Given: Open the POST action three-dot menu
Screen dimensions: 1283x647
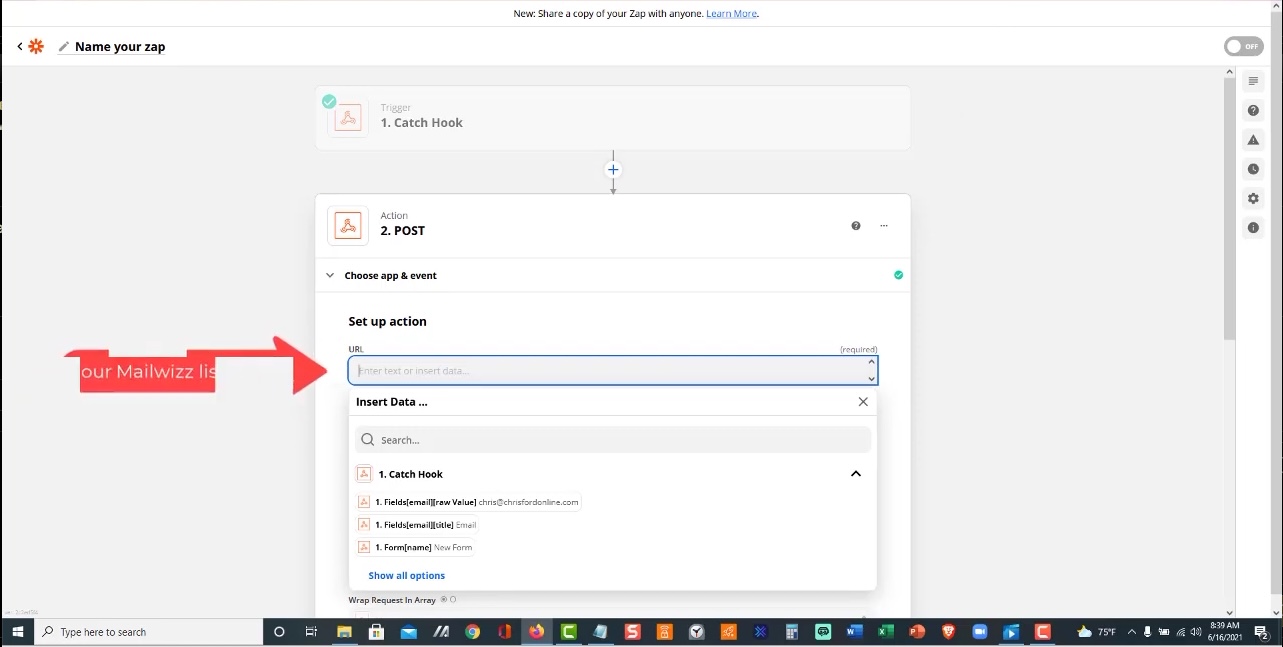Looking at the screenshot, I should 884,226.
